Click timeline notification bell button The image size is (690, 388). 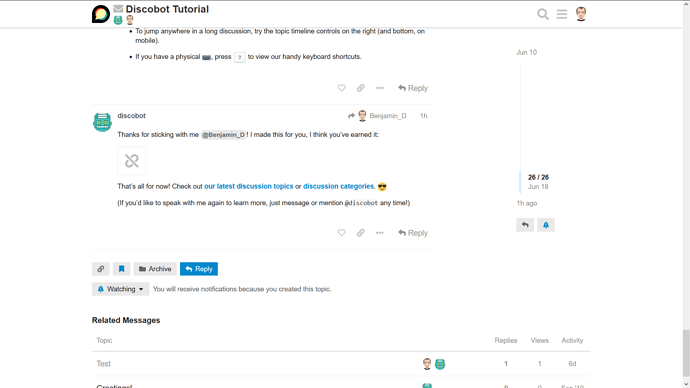click(x=546, y=225)
